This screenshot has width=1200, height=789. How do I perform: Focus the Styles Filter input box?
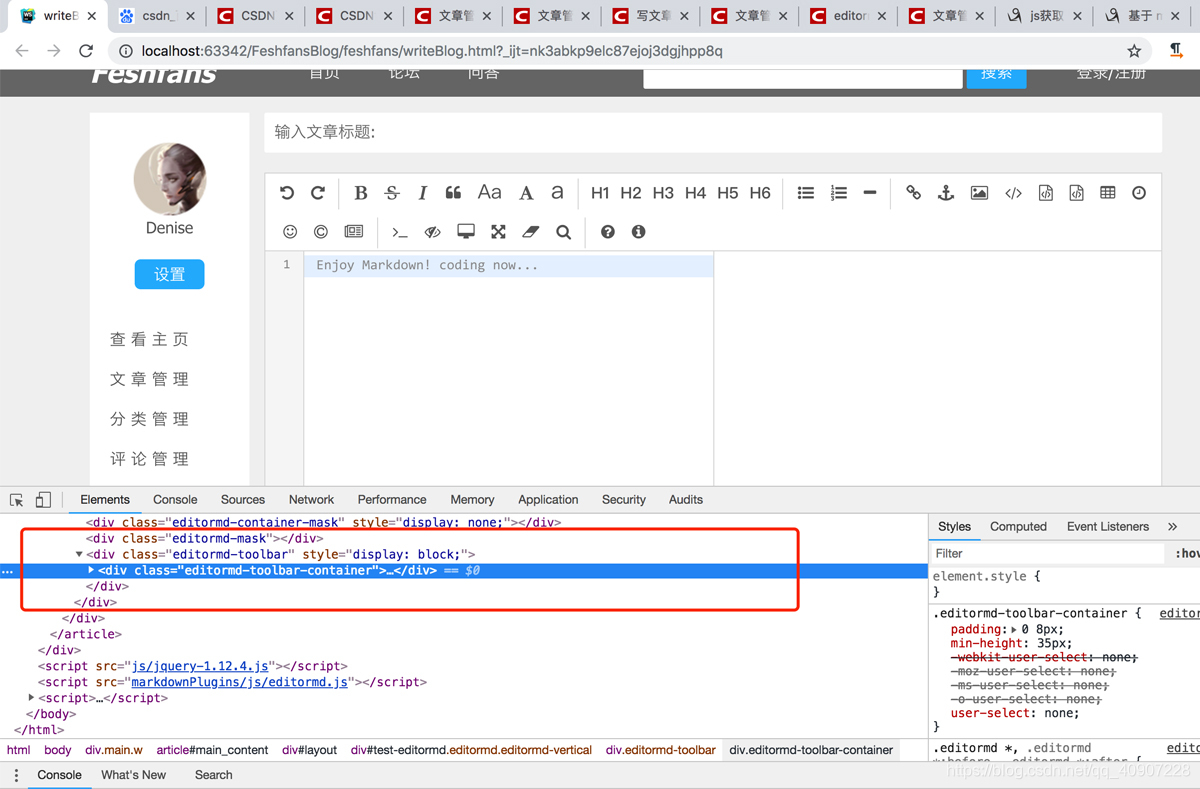click(1048, 553)
